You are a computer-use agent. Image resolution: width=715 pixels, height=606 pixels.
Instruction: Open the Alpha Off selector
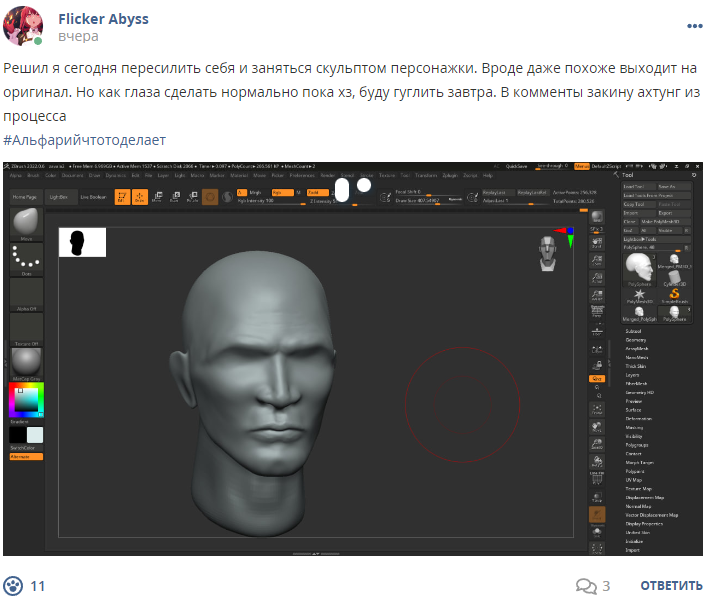26,295
